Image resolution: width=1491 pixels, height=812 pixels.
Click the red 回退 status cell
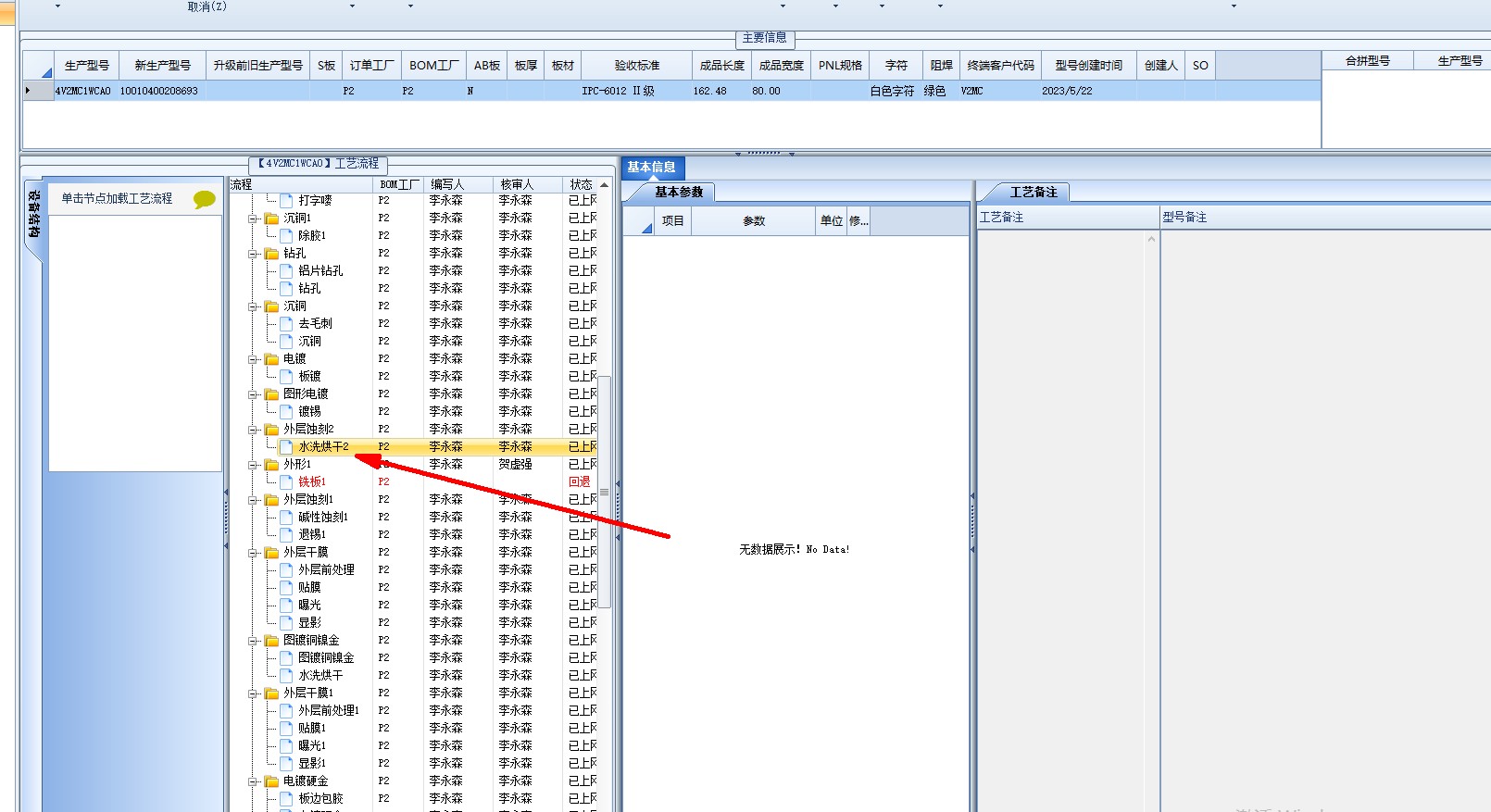(579, 481)
